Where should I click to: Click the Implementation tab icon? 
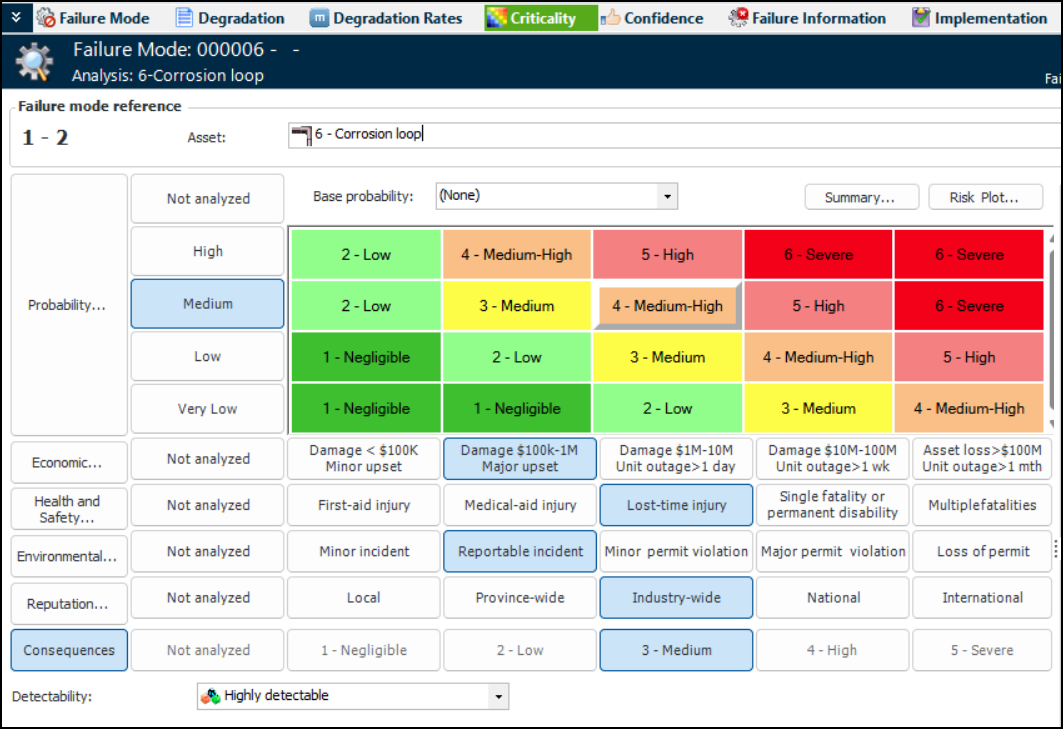(x=921, y=18)
